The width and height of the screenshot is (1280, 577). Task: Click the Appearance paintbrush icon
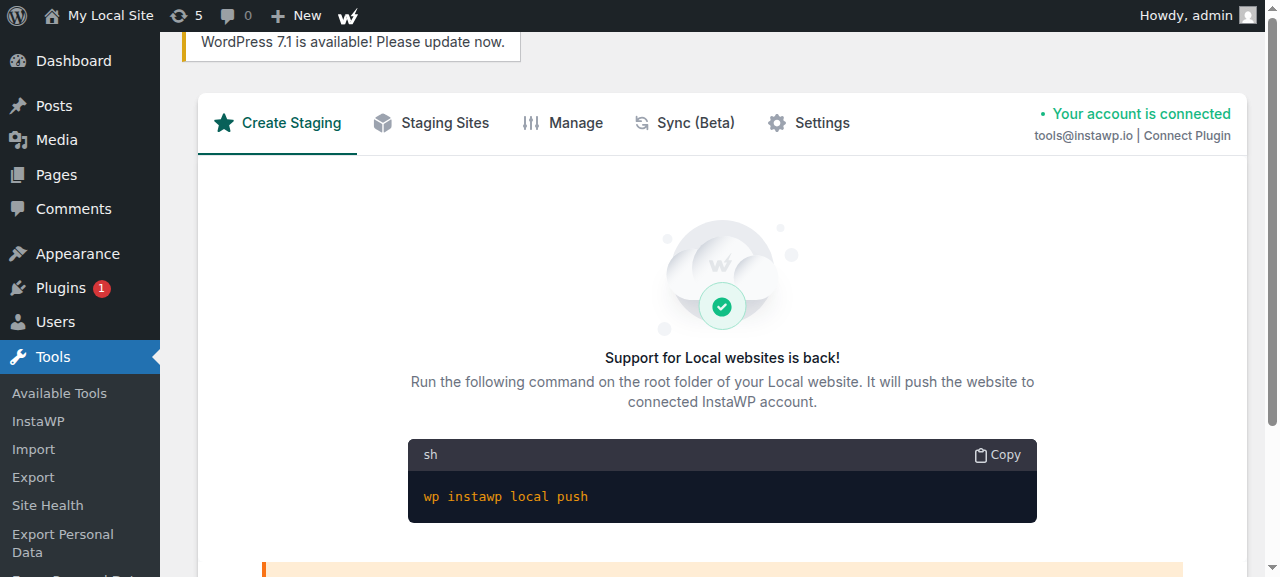18,254
